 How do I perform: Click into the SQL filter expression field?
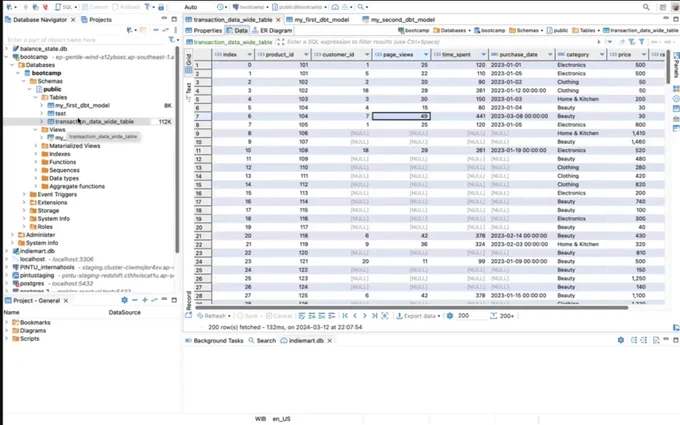coord(440,42)
